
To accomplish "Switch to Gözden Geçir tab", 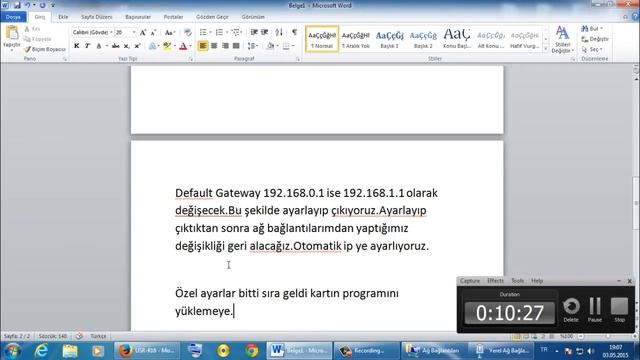I will (212, 17).
